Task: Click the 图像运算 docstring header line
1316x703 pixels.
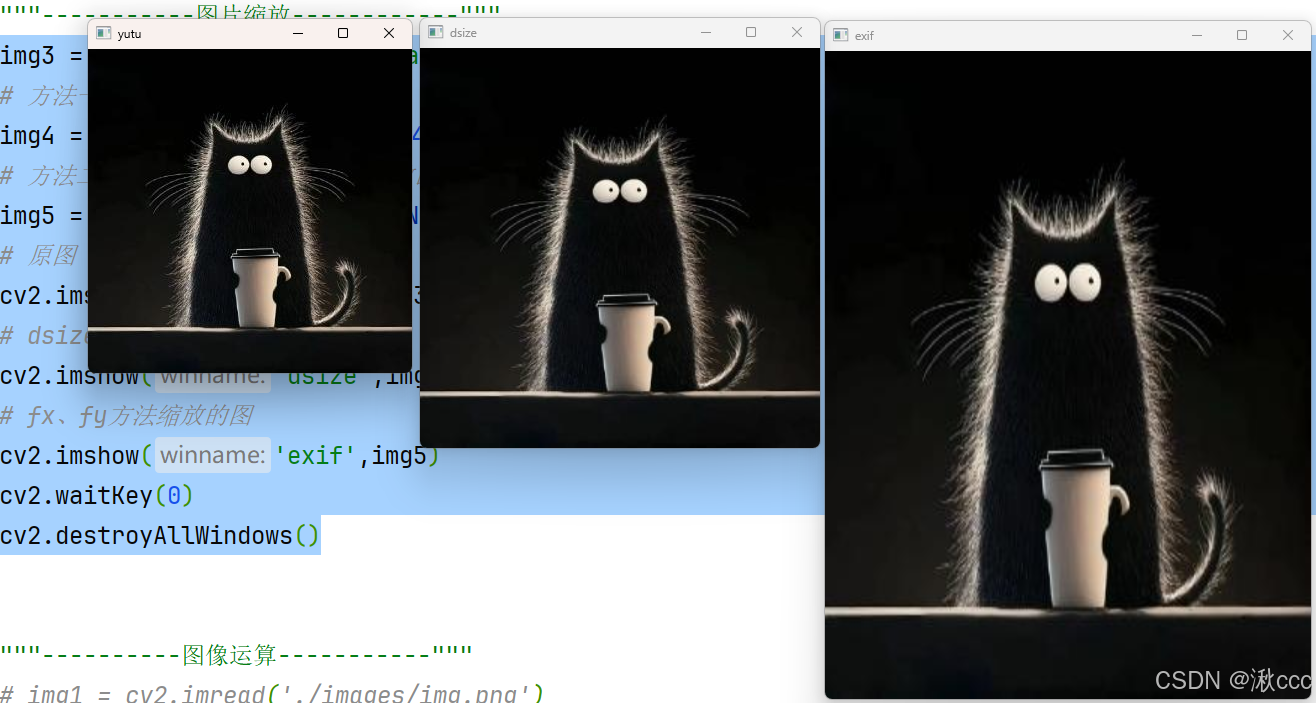Action: 236,655
